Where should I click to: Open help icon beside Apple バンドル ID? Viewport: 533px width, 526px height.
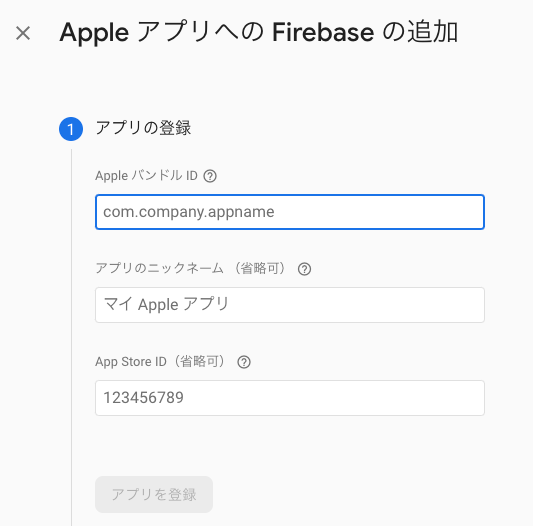(210, 176)
